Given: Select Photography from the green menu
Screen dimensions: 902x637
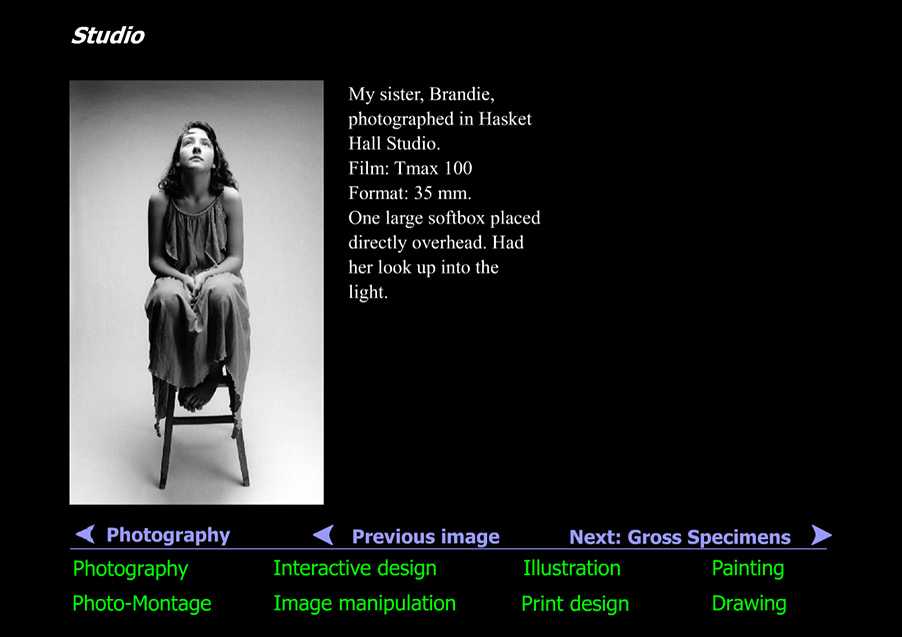Looking at the screenshot, I should [130, 568].
